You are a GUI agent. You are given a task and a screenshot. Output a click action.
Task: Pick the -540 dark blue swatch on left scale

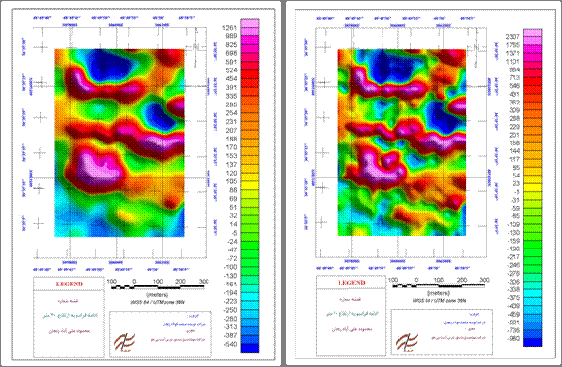250,348
